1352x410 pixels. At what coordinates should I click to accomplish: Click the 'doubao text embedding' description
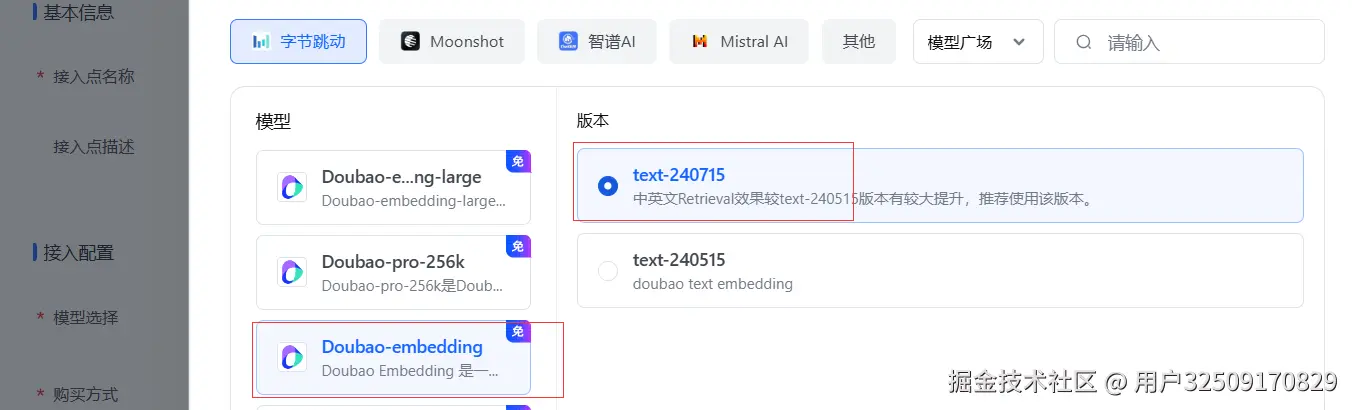click(713, 284)
